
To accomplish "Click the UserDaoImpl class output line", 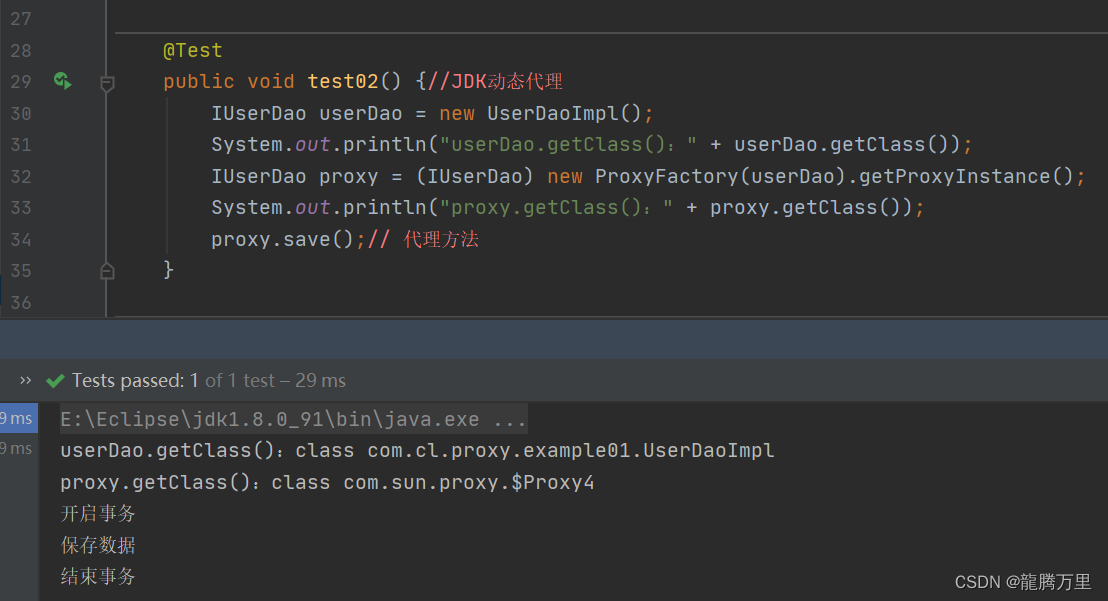I will 417,451.
